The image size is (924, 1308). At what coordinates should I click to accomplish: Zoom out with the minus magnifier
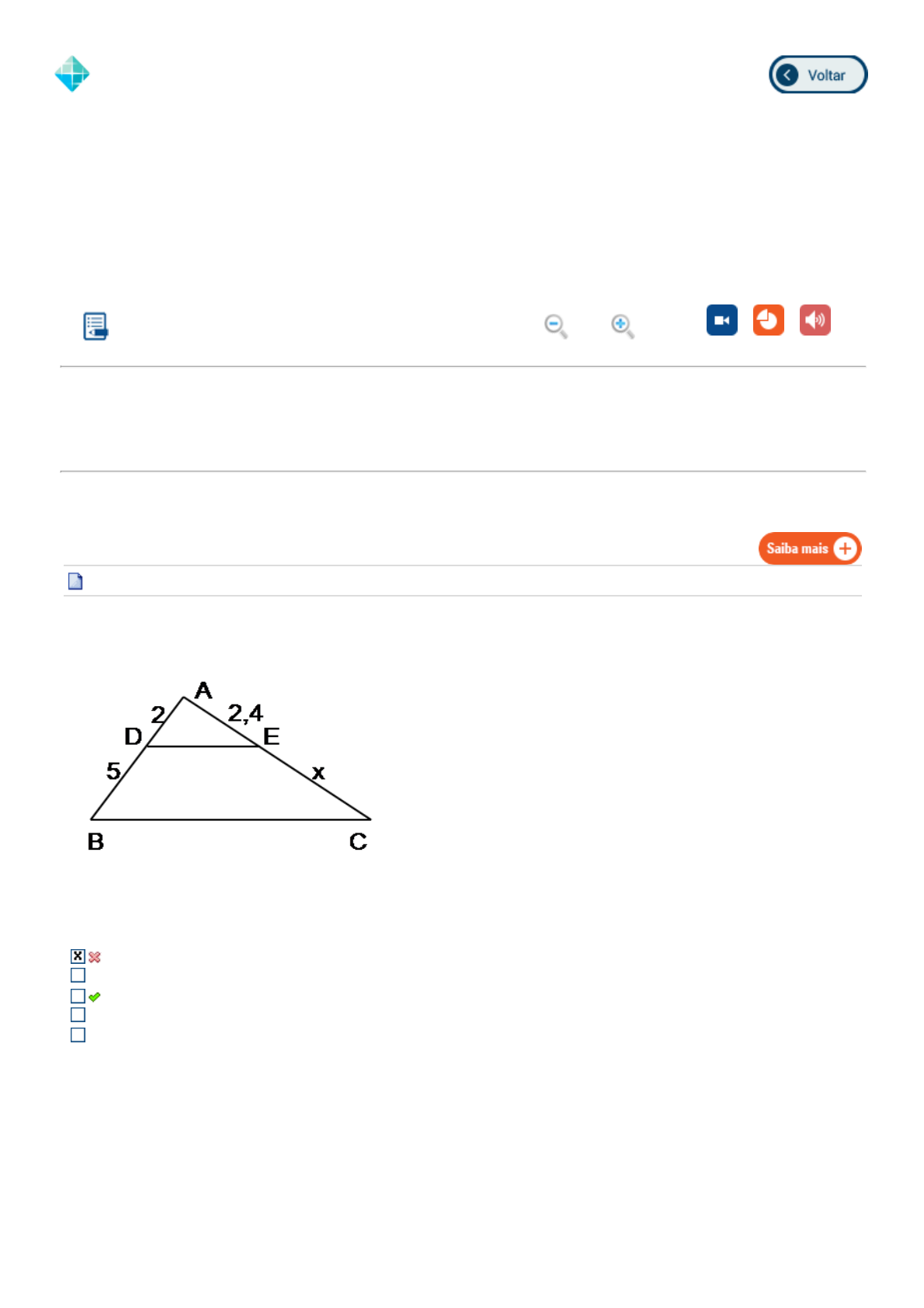555,325
